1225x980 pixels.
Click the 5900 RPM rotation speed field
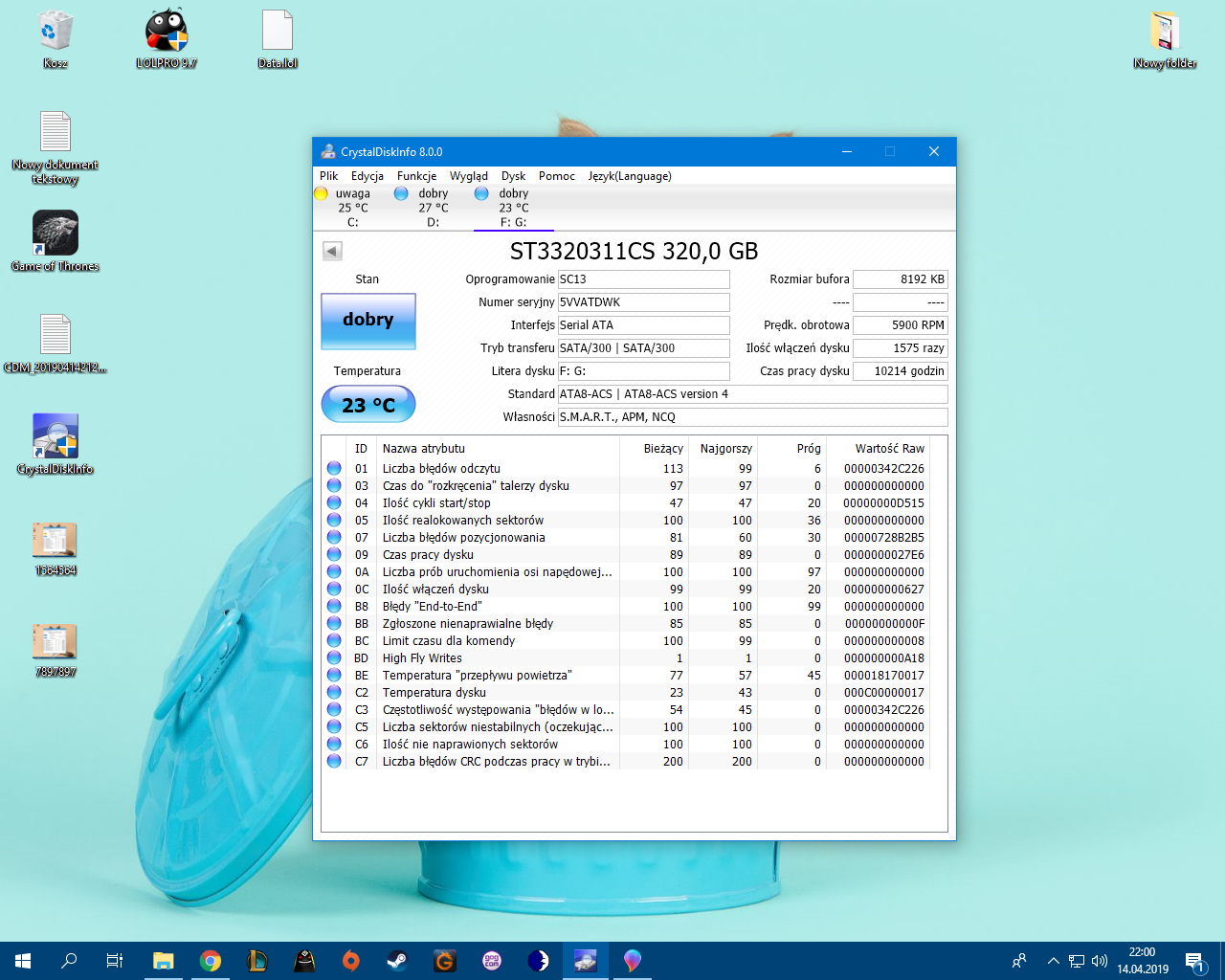pos(901,325)
